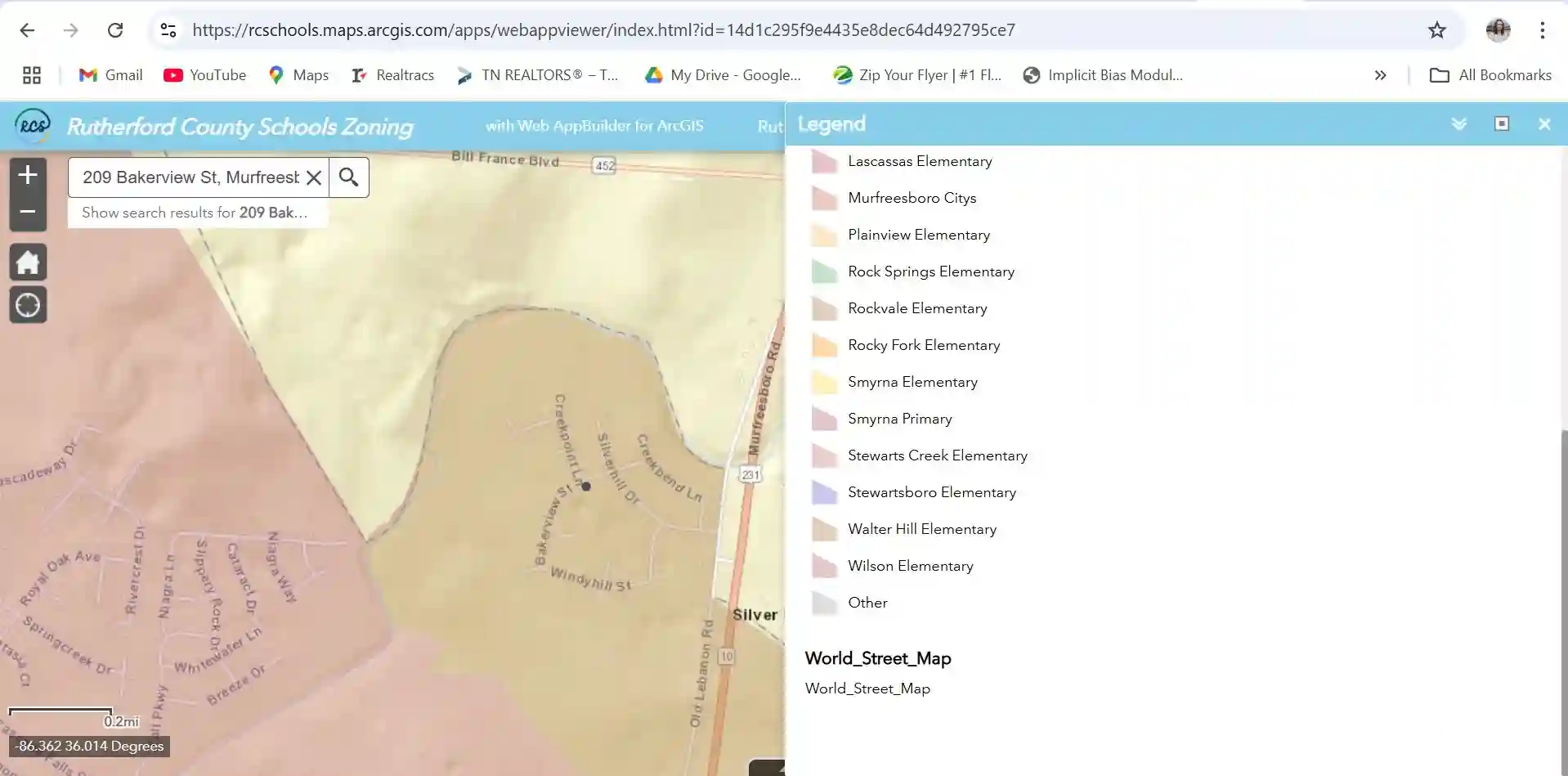
Task: Open My Drive Google bookmark
Action: 724,75
